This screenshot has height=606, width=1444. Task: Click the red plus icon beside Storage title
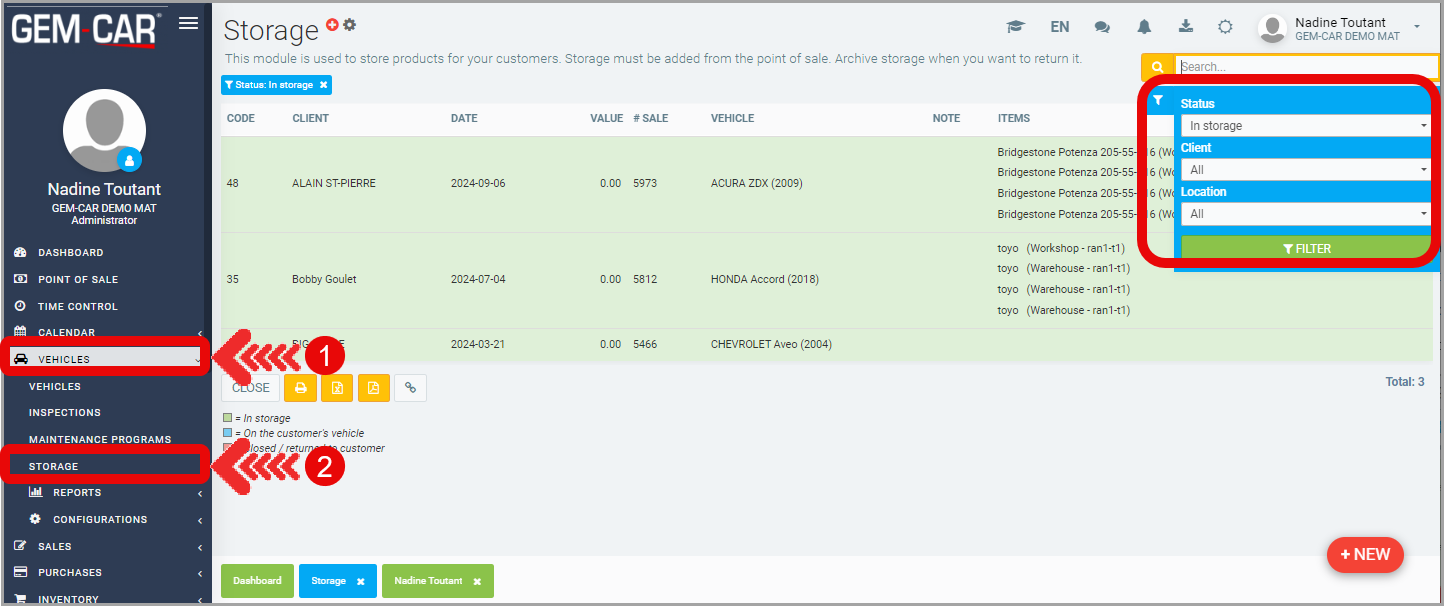click(x=333, y=25)
